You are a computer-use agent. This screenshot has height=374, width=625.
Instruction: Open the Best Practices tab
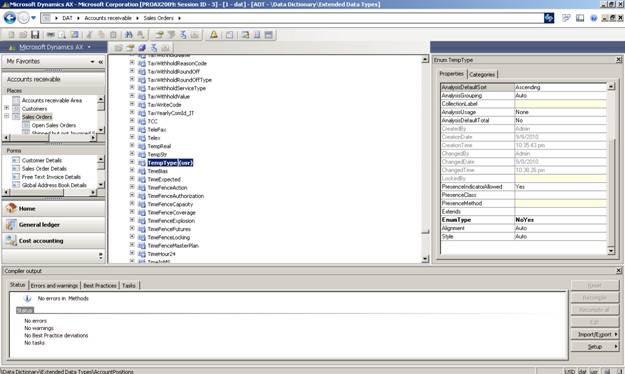coord(100,285)
